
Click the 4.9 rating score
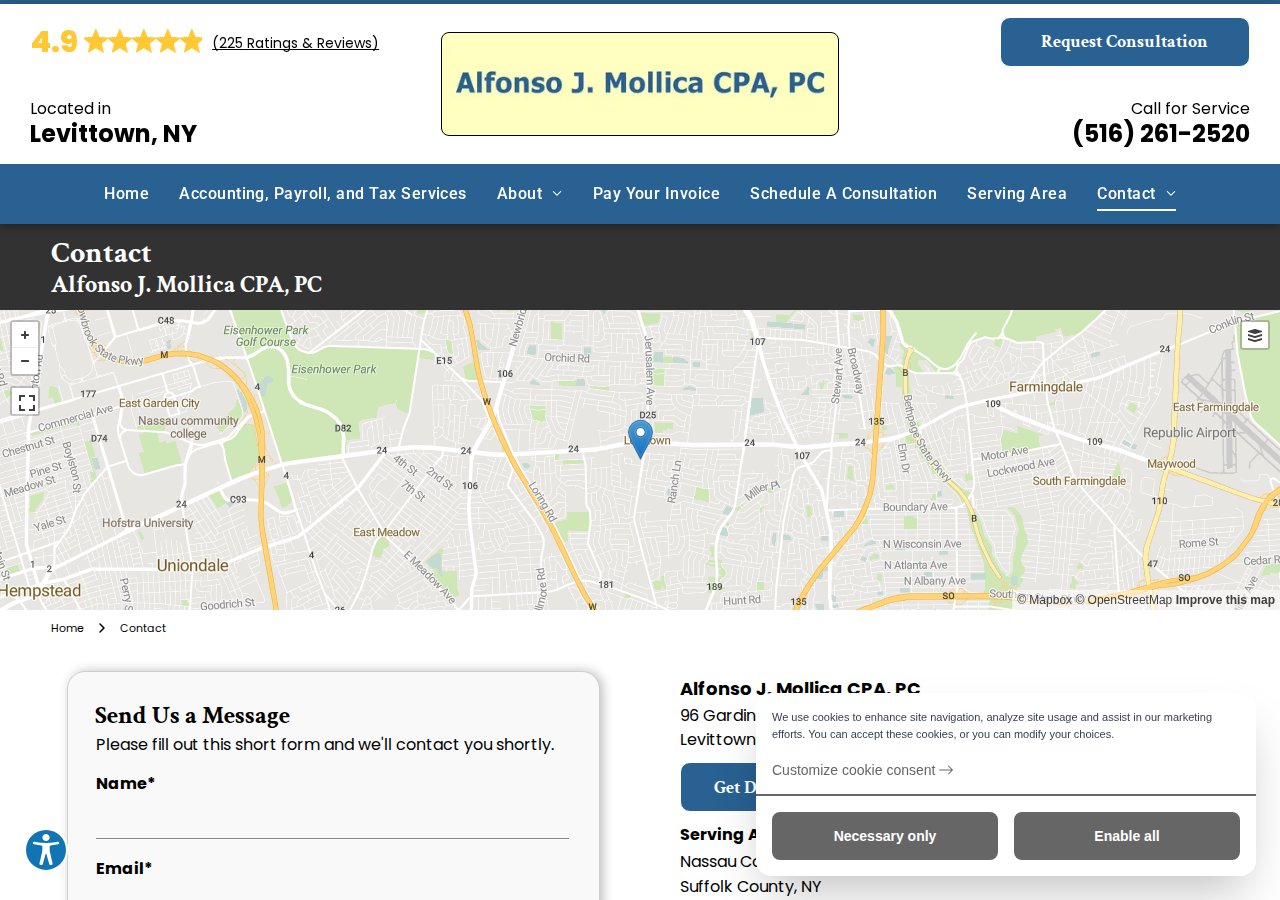pyautogui.click(x=54, y=41)
